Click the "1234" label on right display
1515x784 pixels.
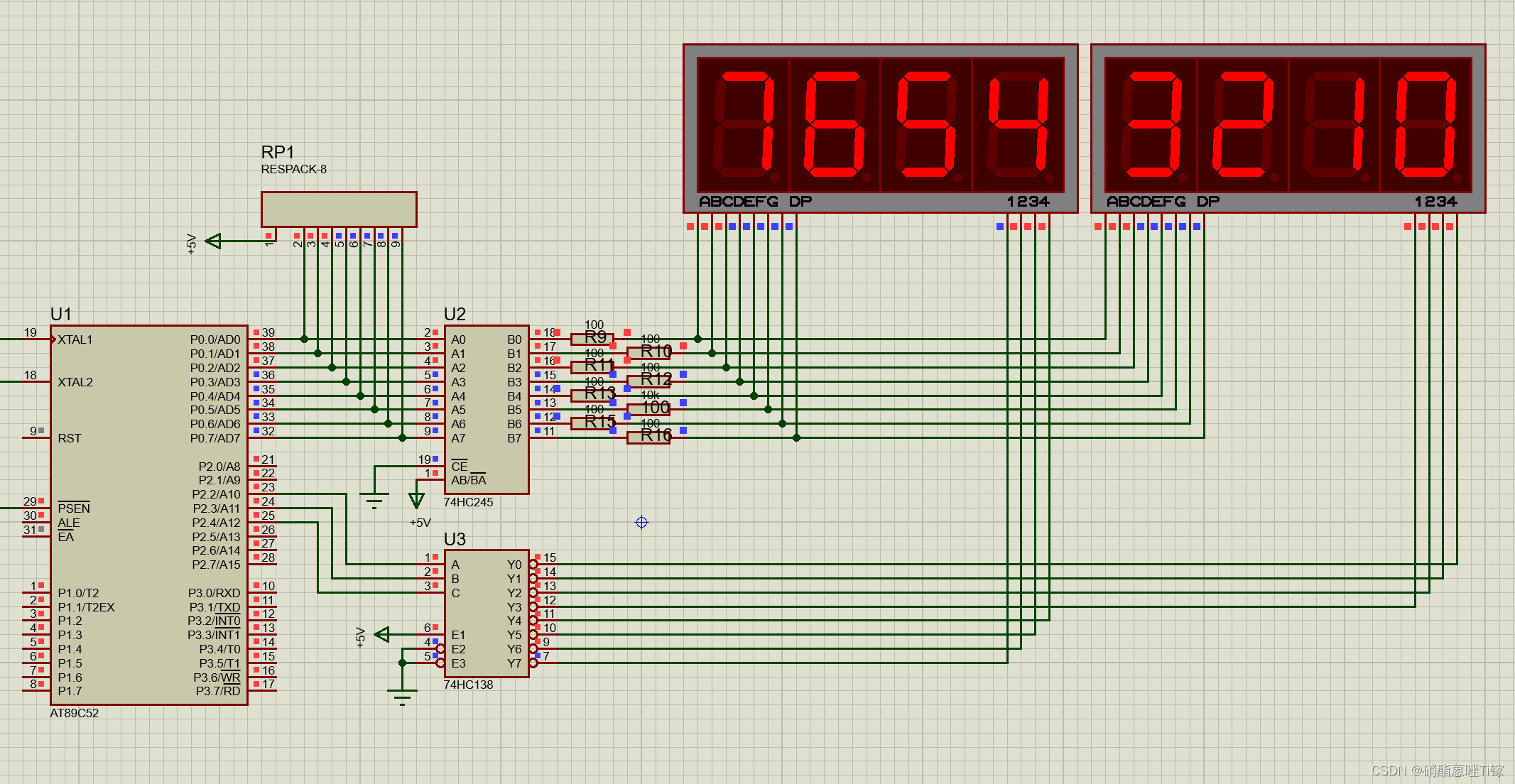pos(1435,202)
